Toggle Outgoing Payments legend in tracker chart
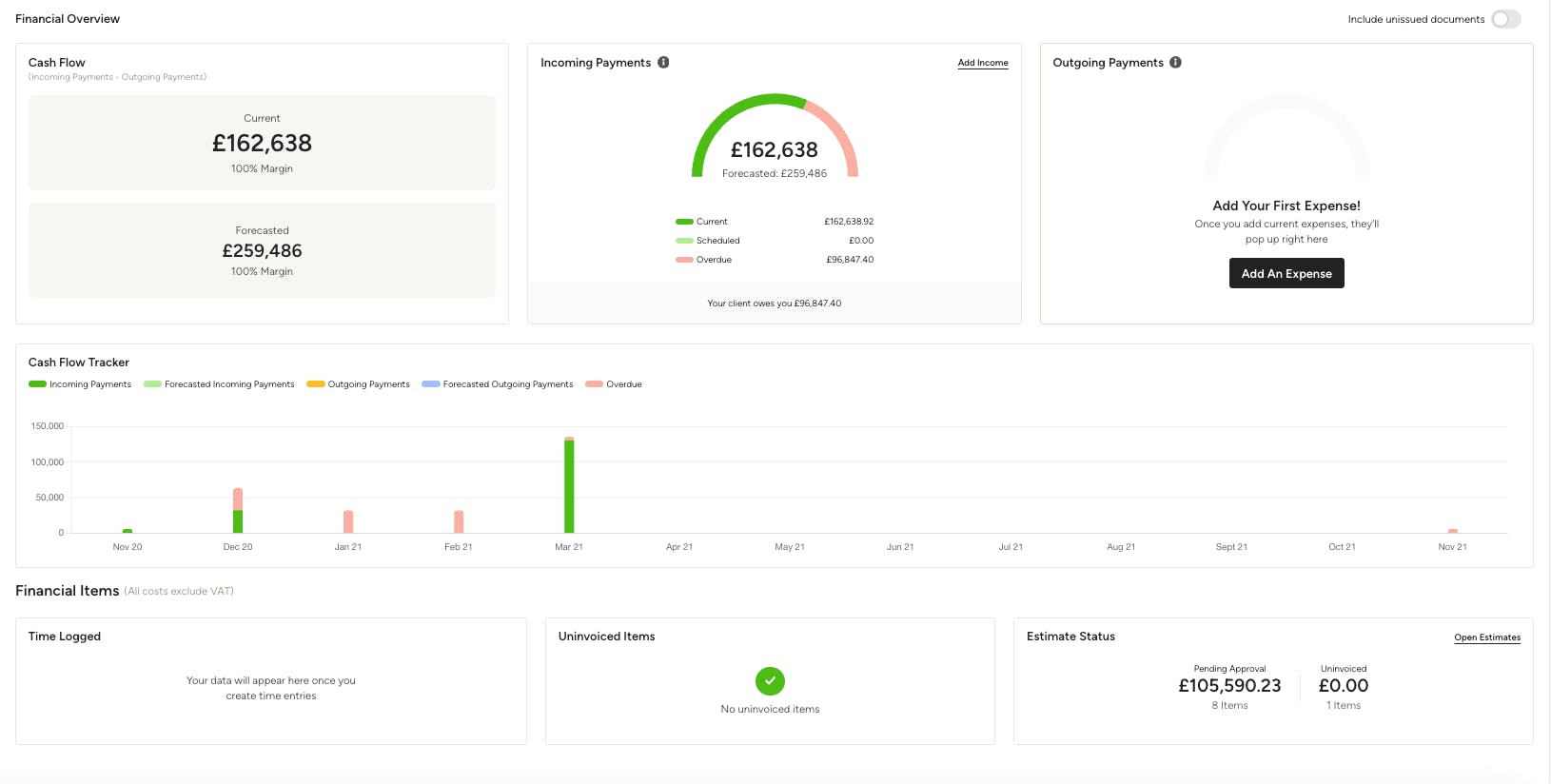The image size is (1551, 784). click(x=358, y=384)
